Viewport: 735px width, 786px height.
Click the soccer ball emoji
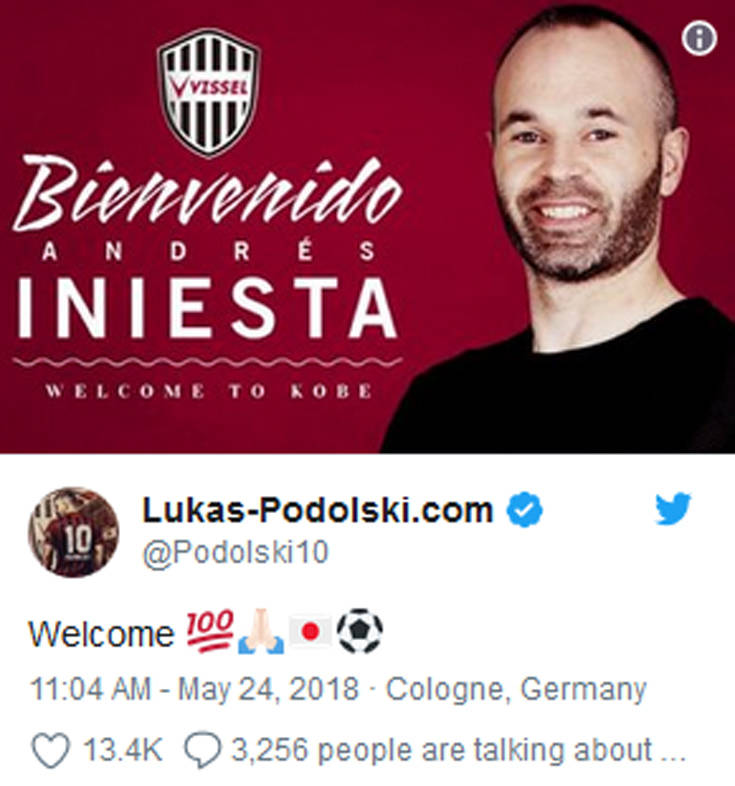(x=359, y=631)
